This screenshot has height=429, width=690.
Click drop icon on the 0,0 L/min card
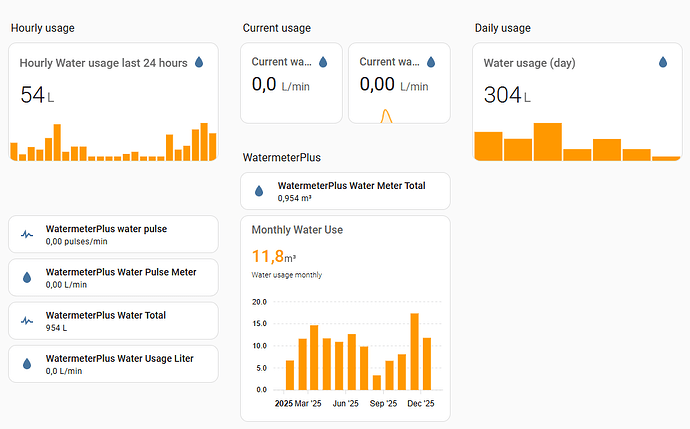pos(322,61)
